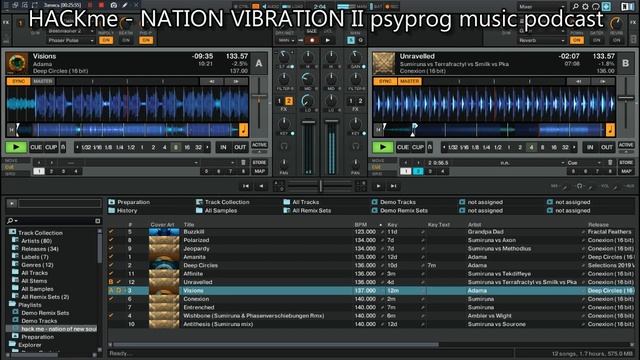Select hotcue 1 on Deck A

click(x=39, y=171)
